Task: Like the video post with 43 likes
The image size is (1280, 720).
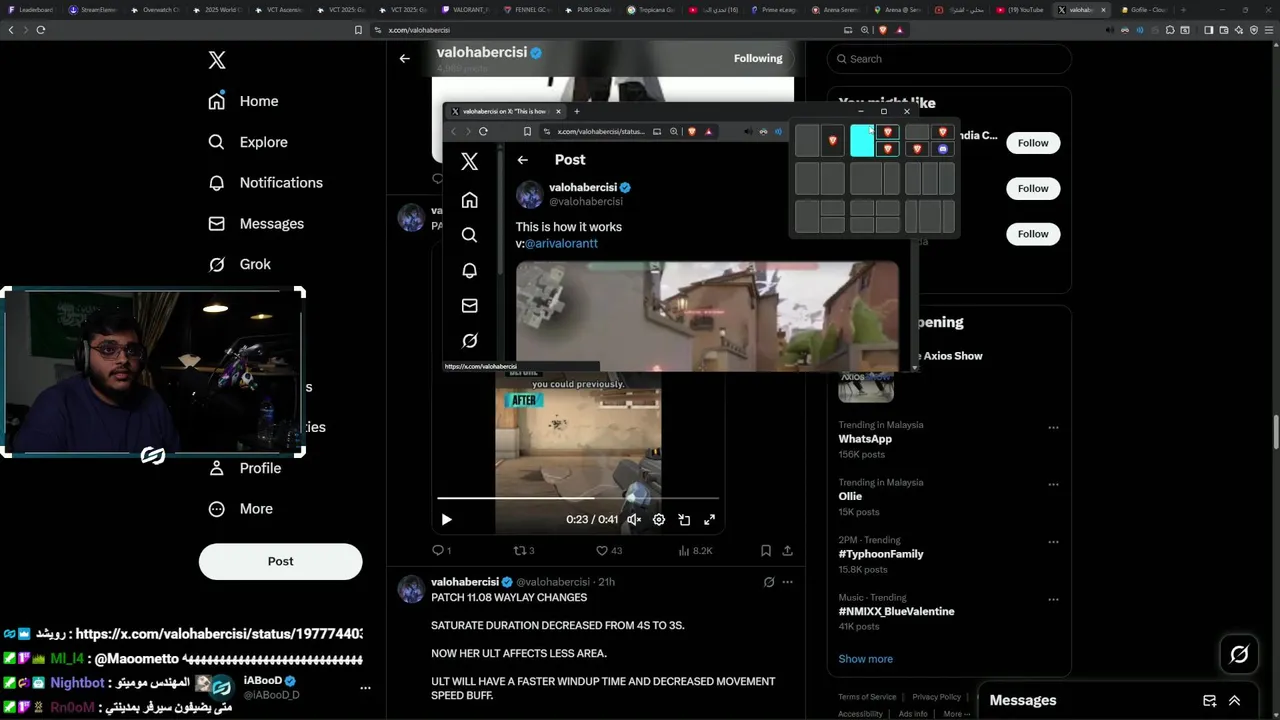Action: (609, 551)
